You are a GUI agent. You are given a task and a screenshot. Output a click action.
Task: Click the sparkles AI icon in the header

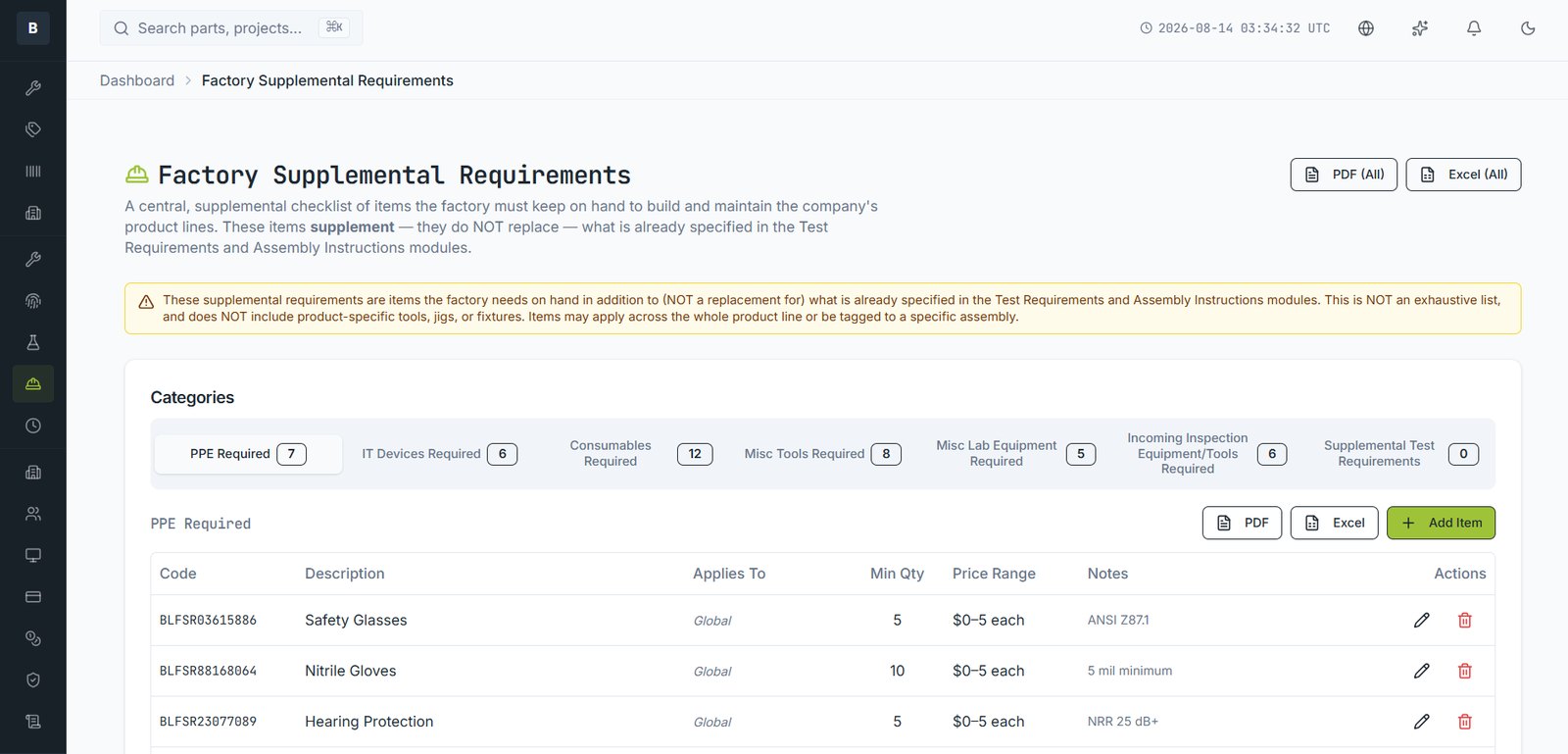pos(1420,28)
